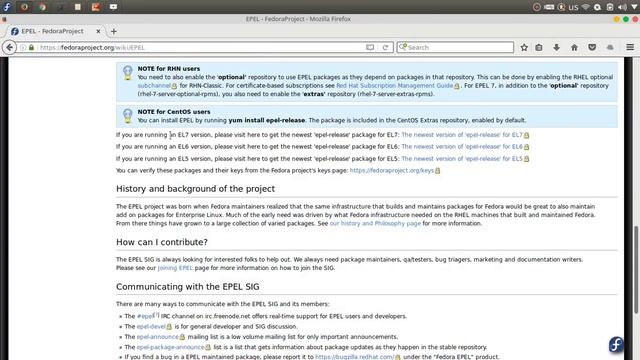
Task: Open the epel-announce mailing list link
Action: tap(158, 337)
